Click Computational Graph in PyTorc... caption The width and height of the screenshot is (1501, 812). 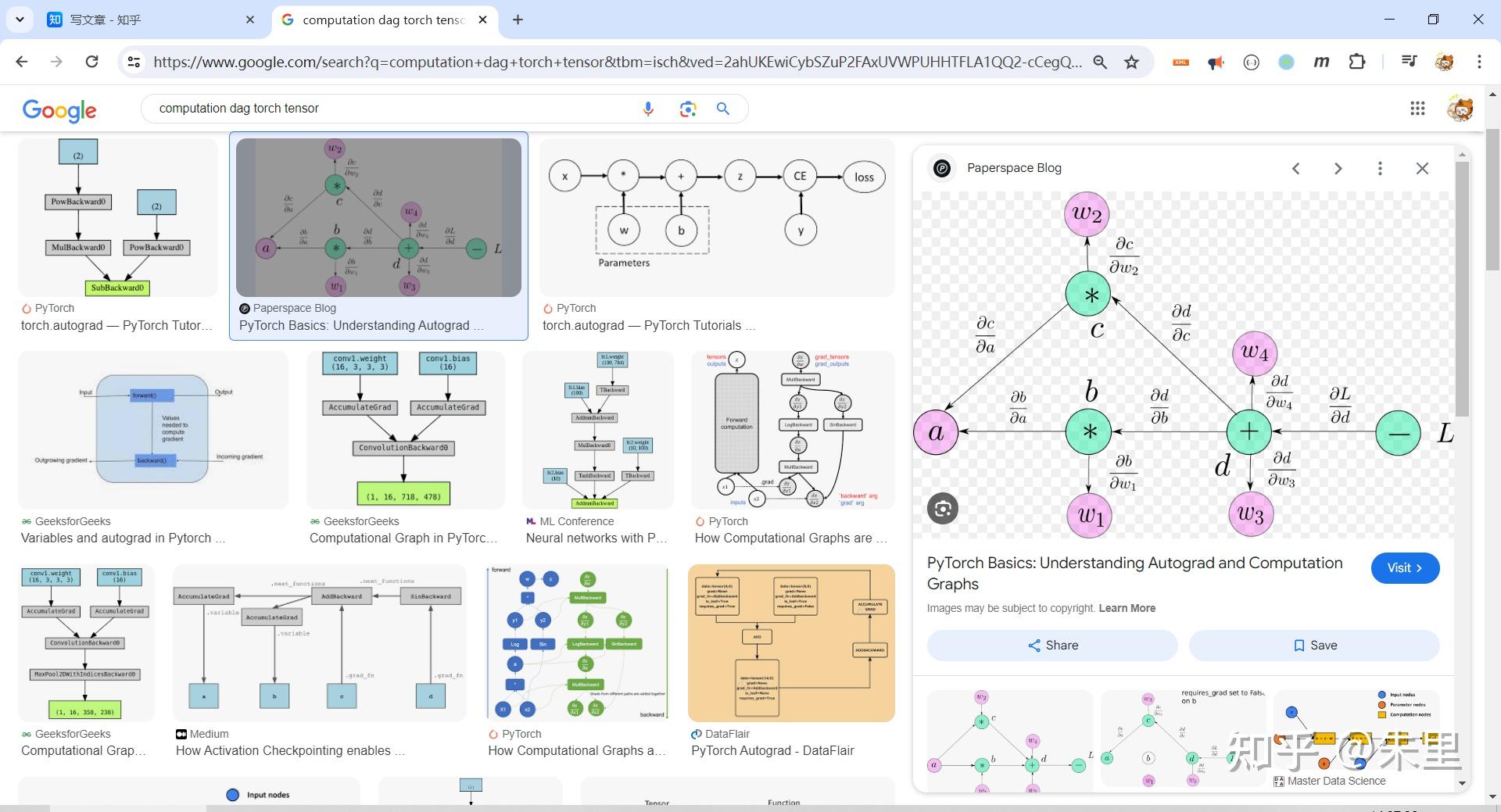(x=403, y=538)
